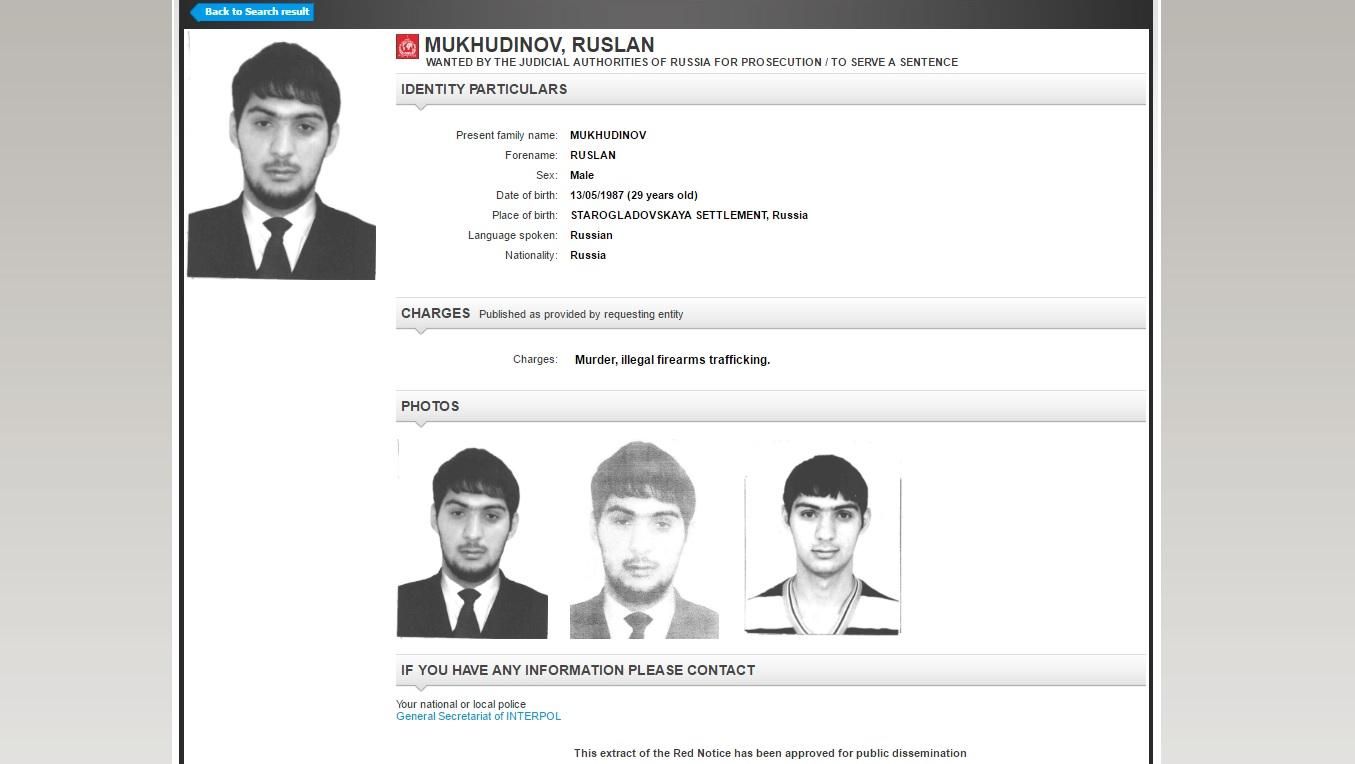Click the pointer triangle under Photos header
This screenshot has height=764, width=1355.
[x=420, y=425]
